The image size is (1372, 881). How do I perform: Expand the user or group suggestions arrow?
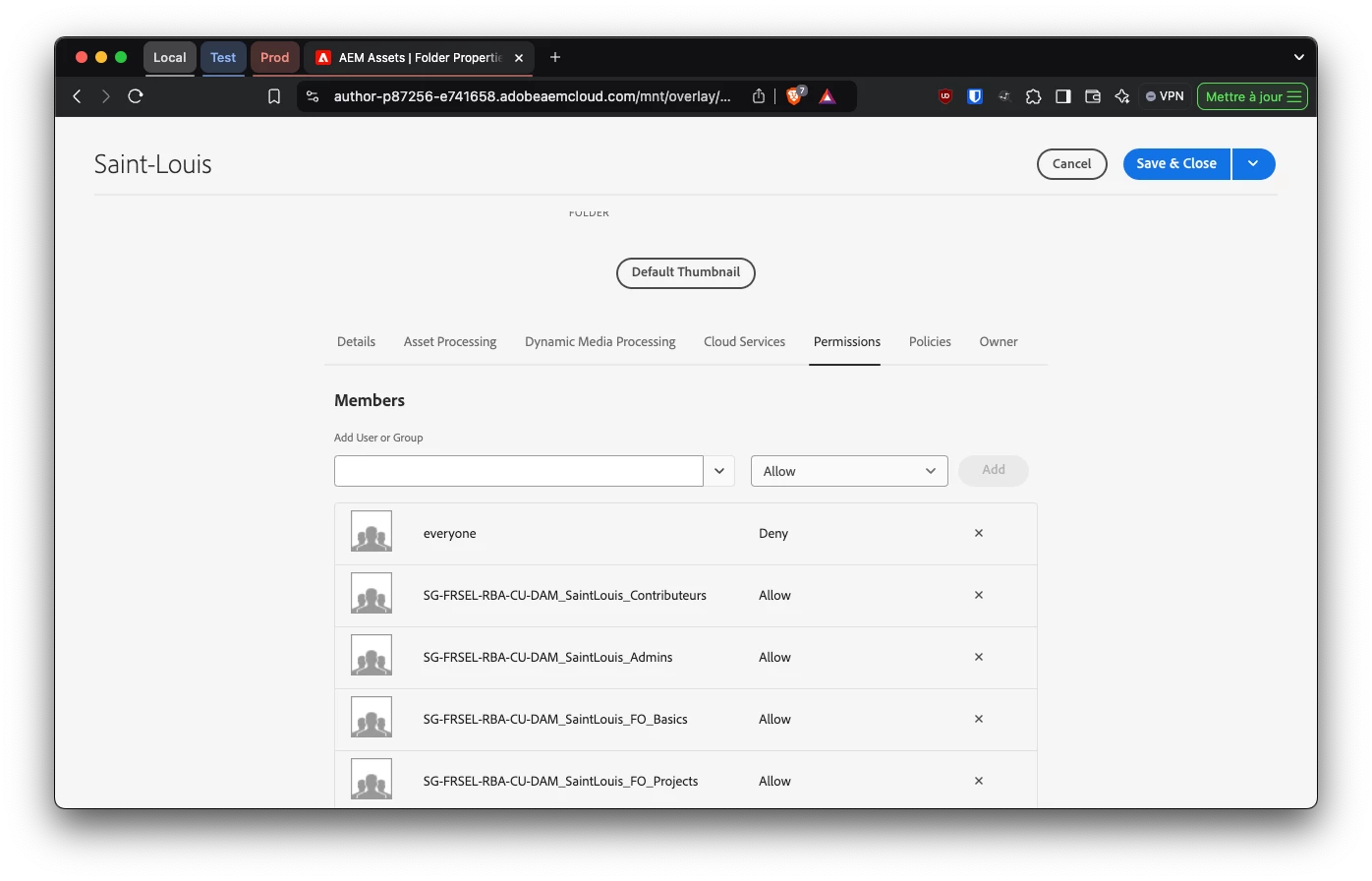719,471
